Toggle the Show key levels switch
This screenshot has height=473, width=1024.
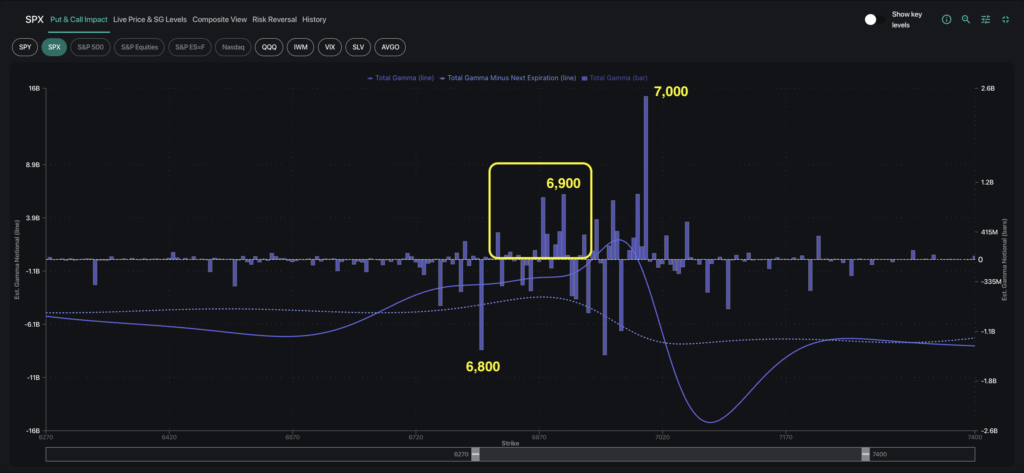(x=871, y=19)
